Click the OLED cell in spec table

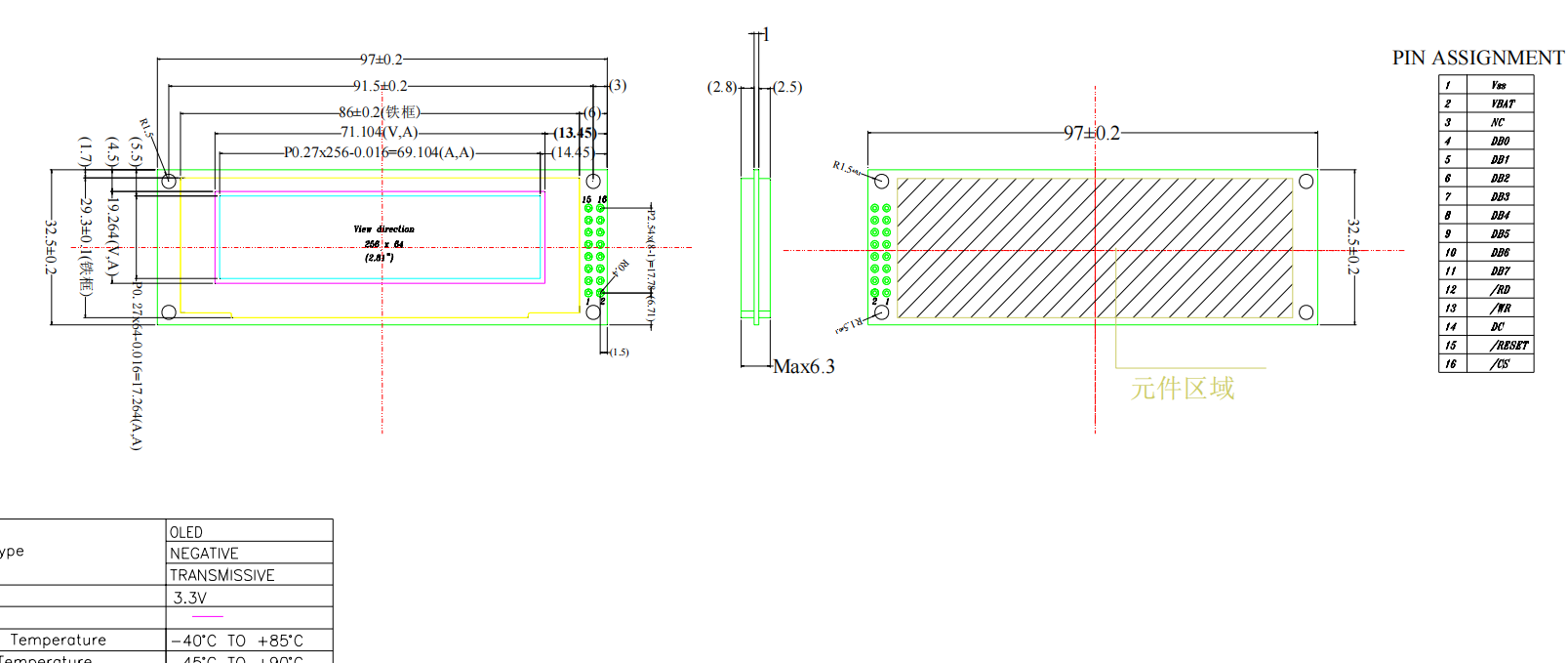(186, 532)
